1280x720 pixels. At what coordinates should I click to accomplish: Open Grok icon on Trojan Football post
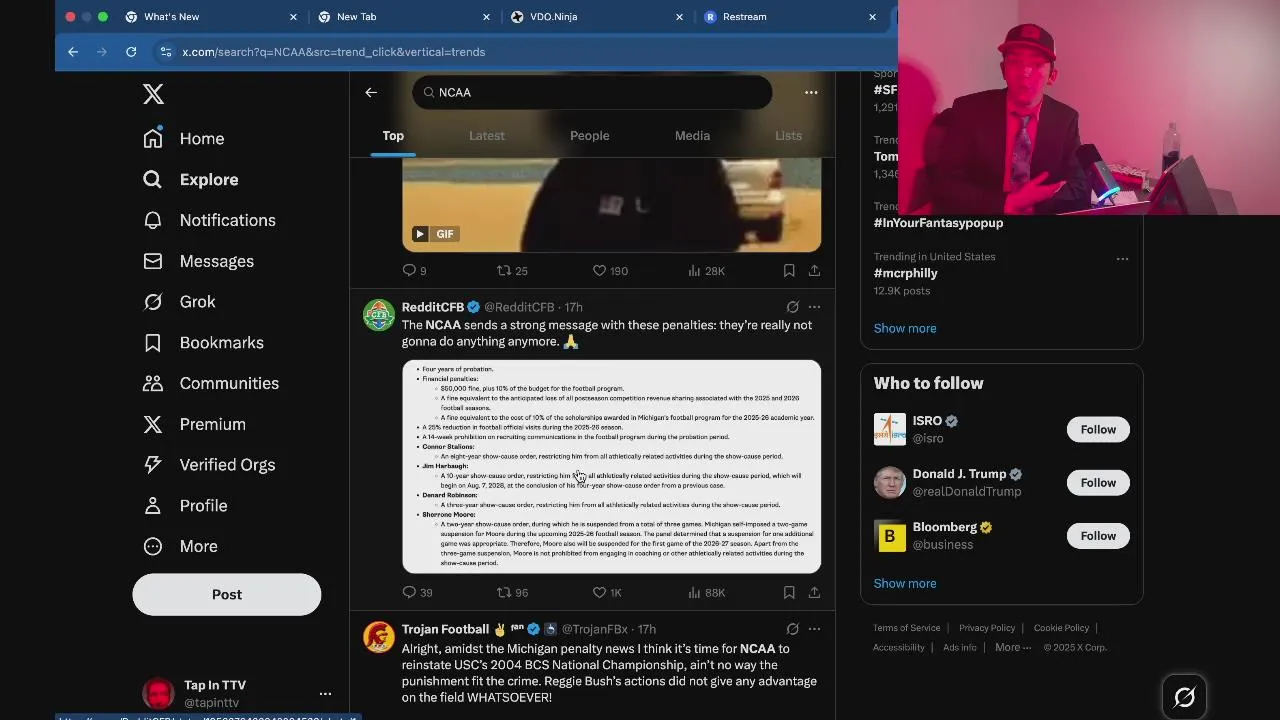pos(792,629)
